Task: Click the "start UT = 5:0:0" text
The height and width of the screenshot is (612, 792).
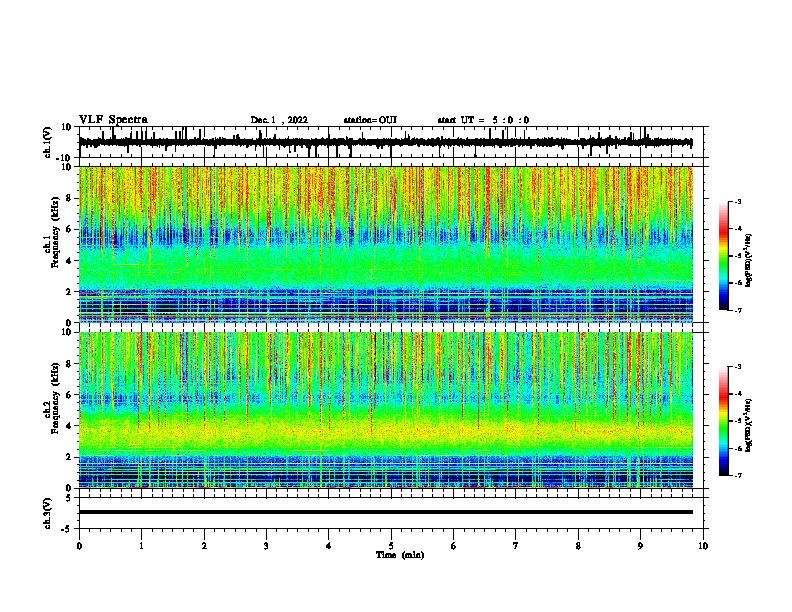Action: [x=483, y=120]
